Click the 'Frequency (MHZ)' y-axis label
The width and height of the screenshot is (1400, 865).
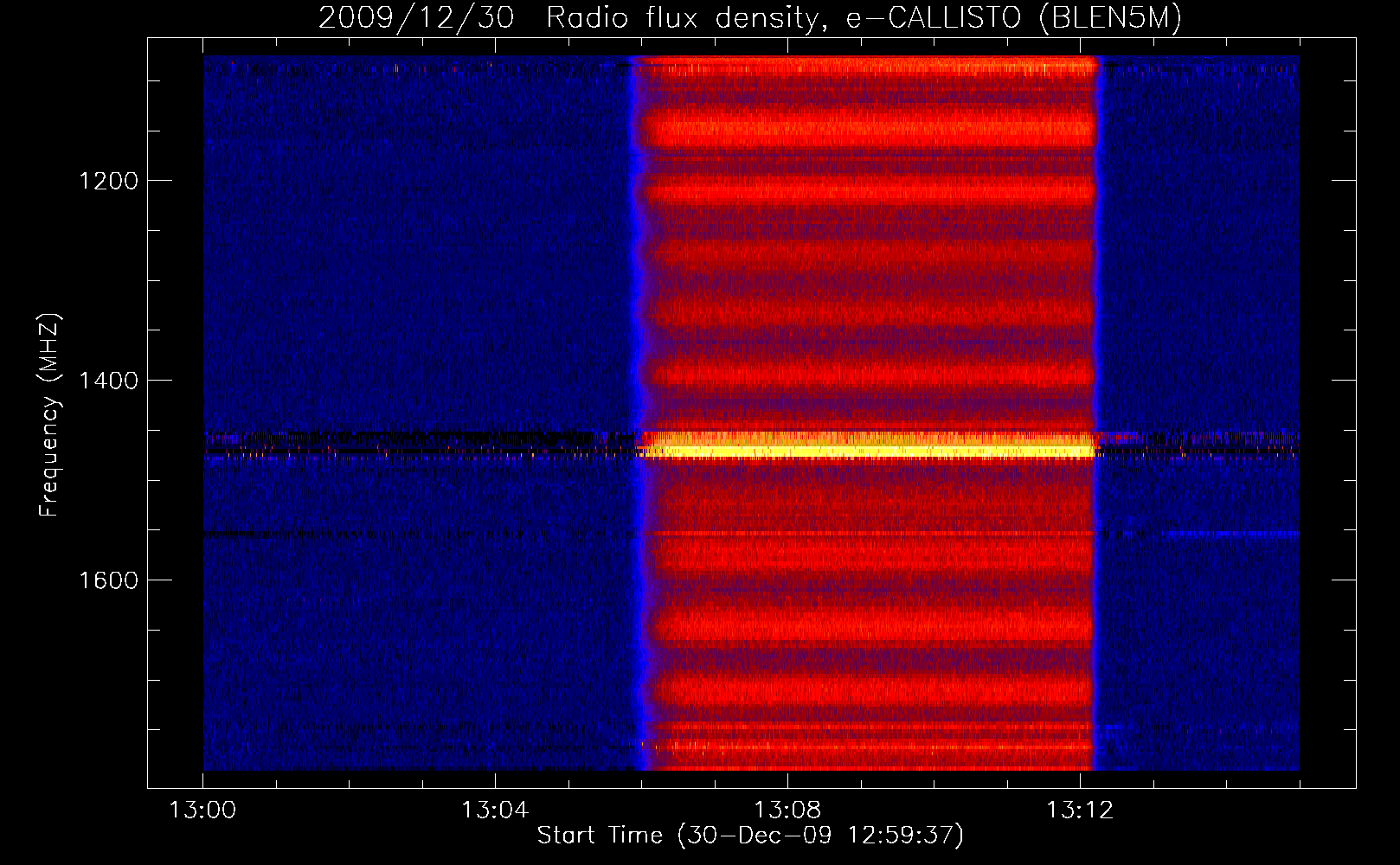point(49,415)
